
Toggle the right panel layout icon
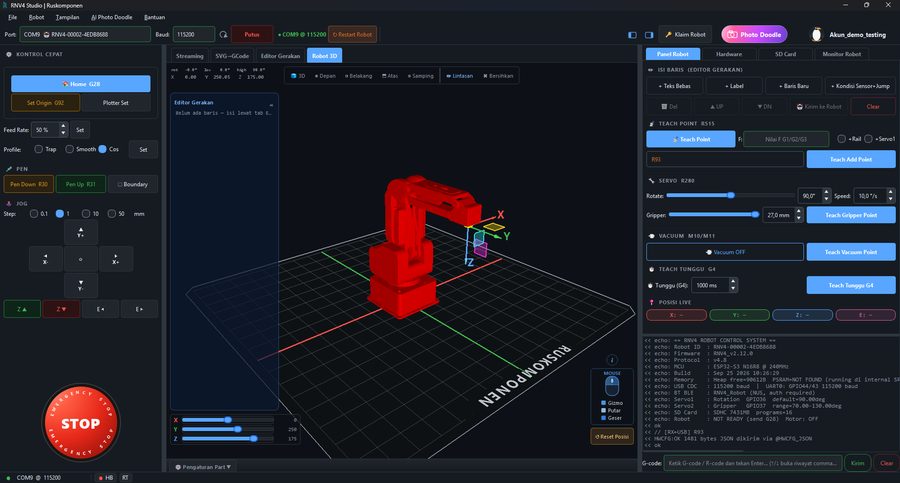point(649,34)
